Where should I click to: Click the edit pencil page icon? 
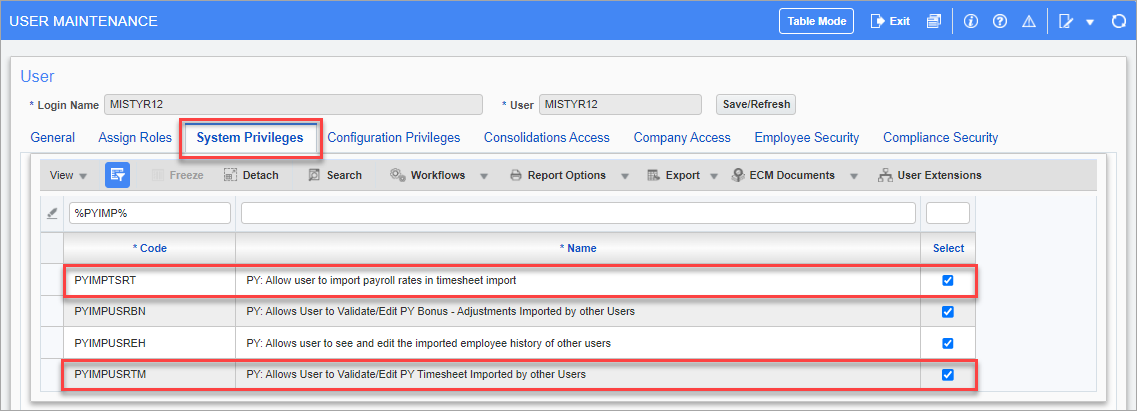(1065, 21)
